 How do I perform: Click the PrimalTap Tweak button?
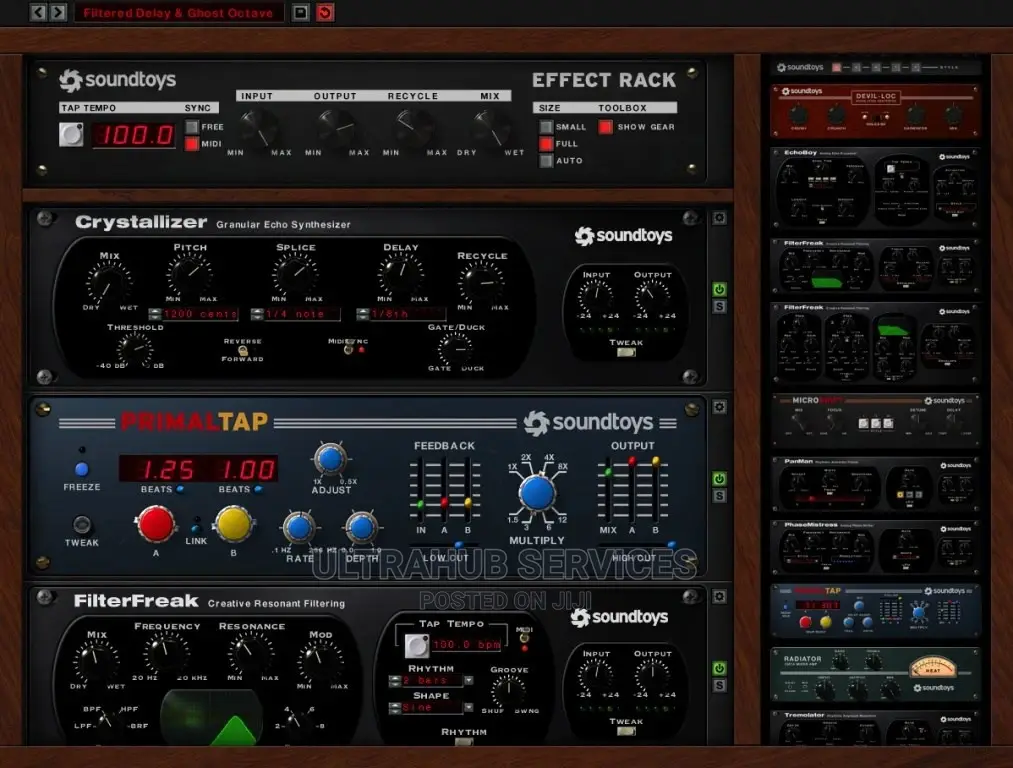click(x=81, y=523)
